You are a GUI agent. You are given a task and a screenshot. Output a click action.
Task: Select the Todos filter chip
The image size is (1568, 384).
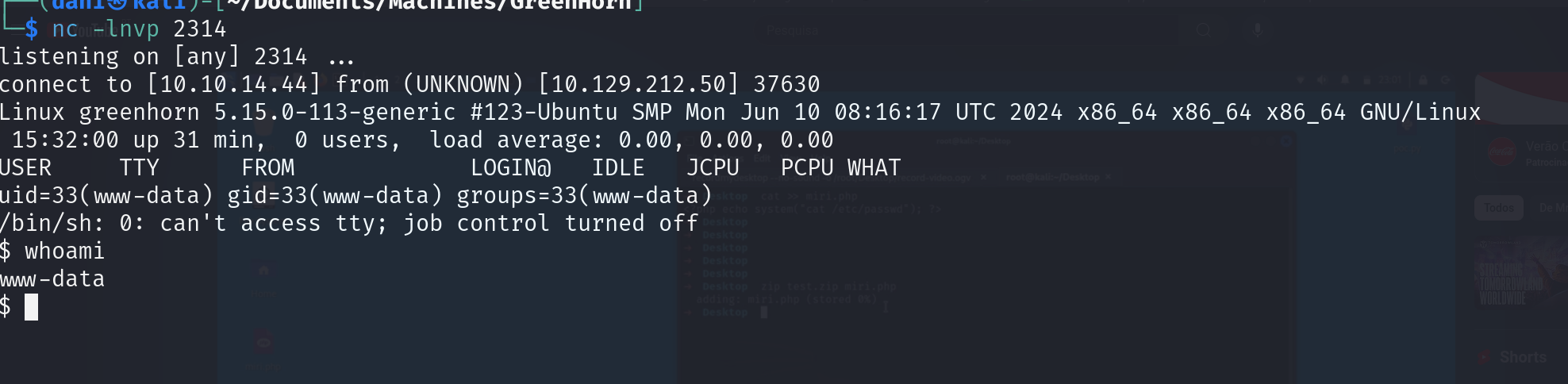(1498, 208)
